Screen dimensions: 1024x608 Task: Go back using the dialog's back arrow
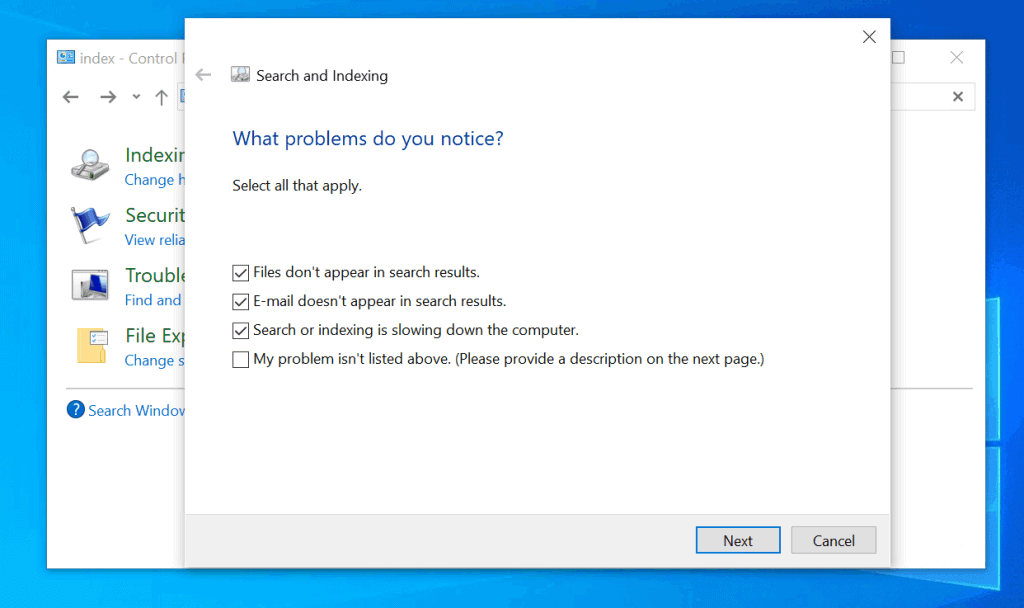coord(203,74)
